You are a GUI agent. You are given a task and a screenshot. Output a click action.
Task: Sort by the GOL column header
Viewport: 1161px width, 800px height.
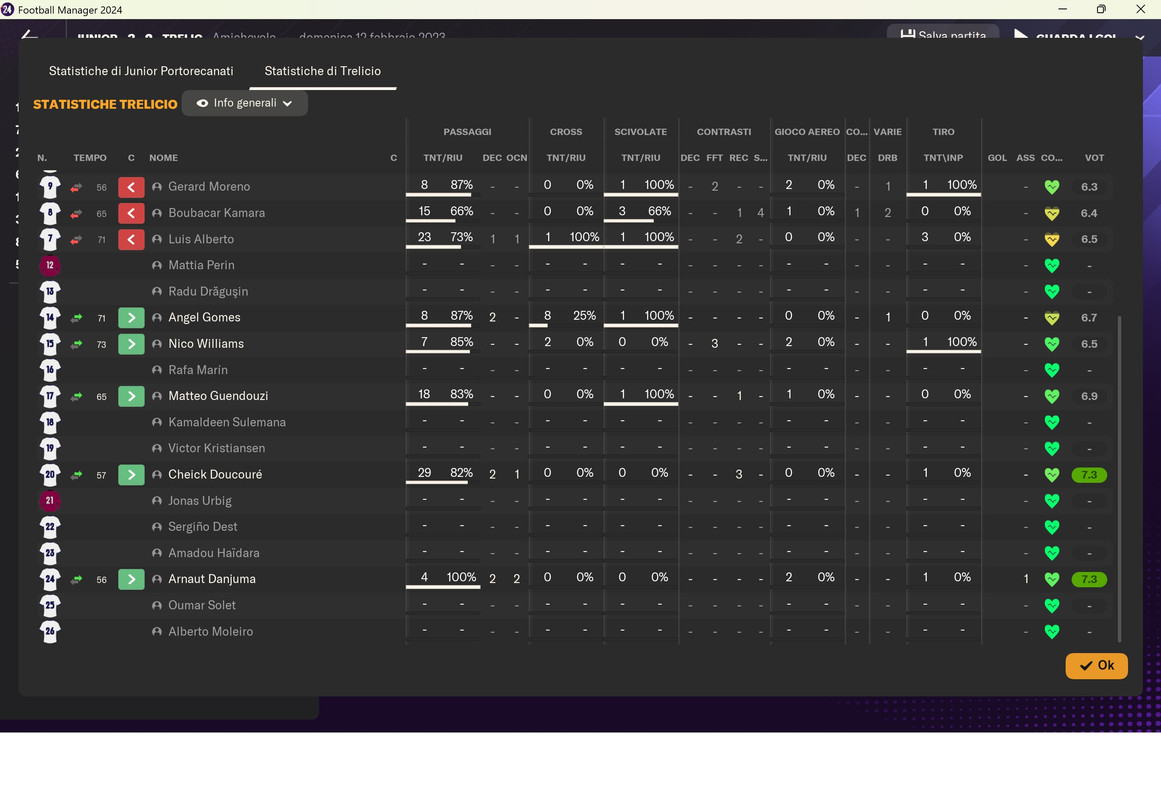(x=997, y=158)
